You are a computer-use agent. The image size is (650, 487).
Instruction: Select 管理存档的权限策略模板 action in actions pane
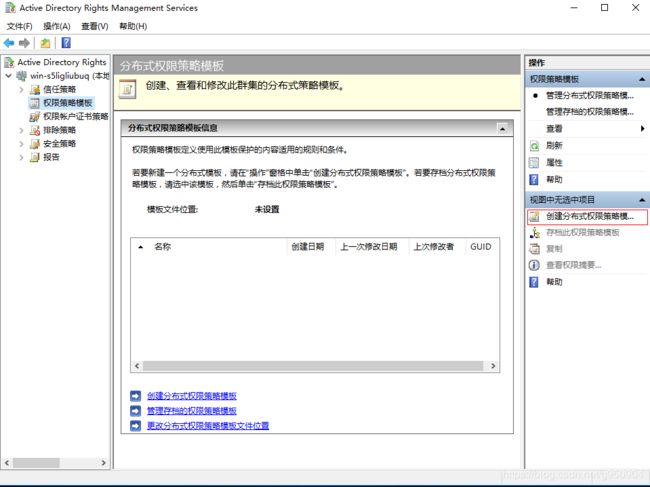click(589, 111)
